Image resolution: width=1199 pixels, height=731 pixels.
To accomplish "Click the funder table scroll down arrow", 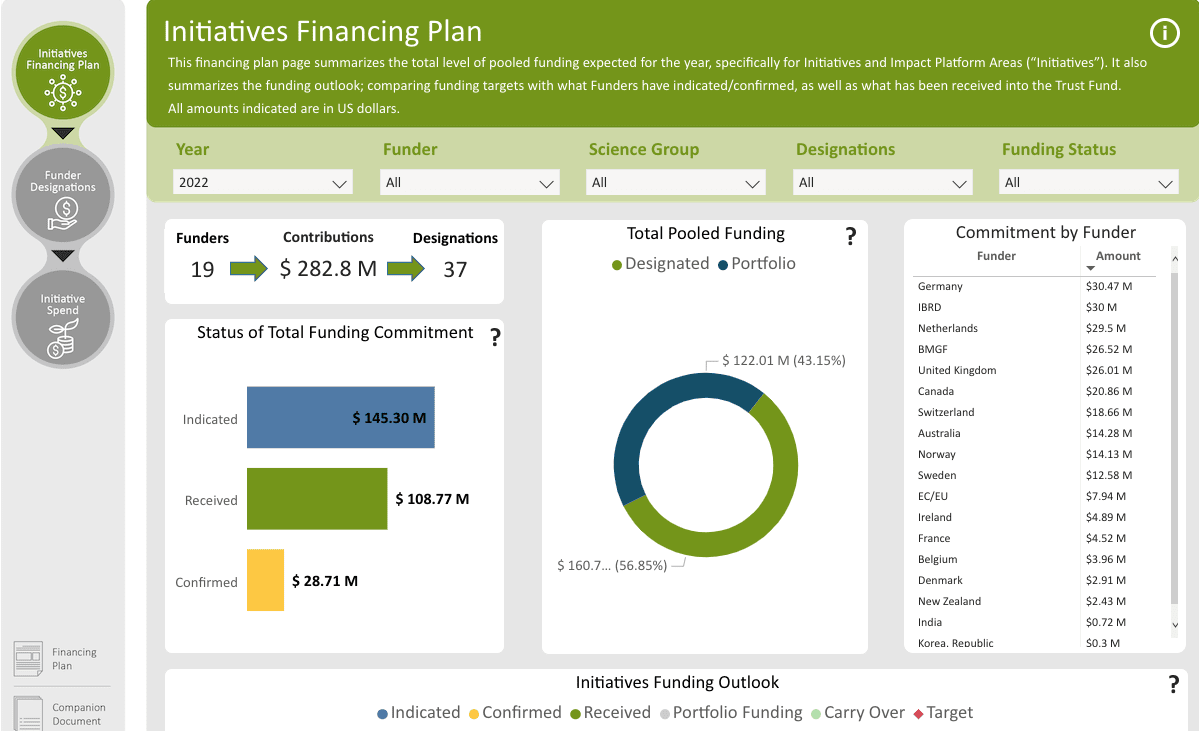I will (1175, 624).
